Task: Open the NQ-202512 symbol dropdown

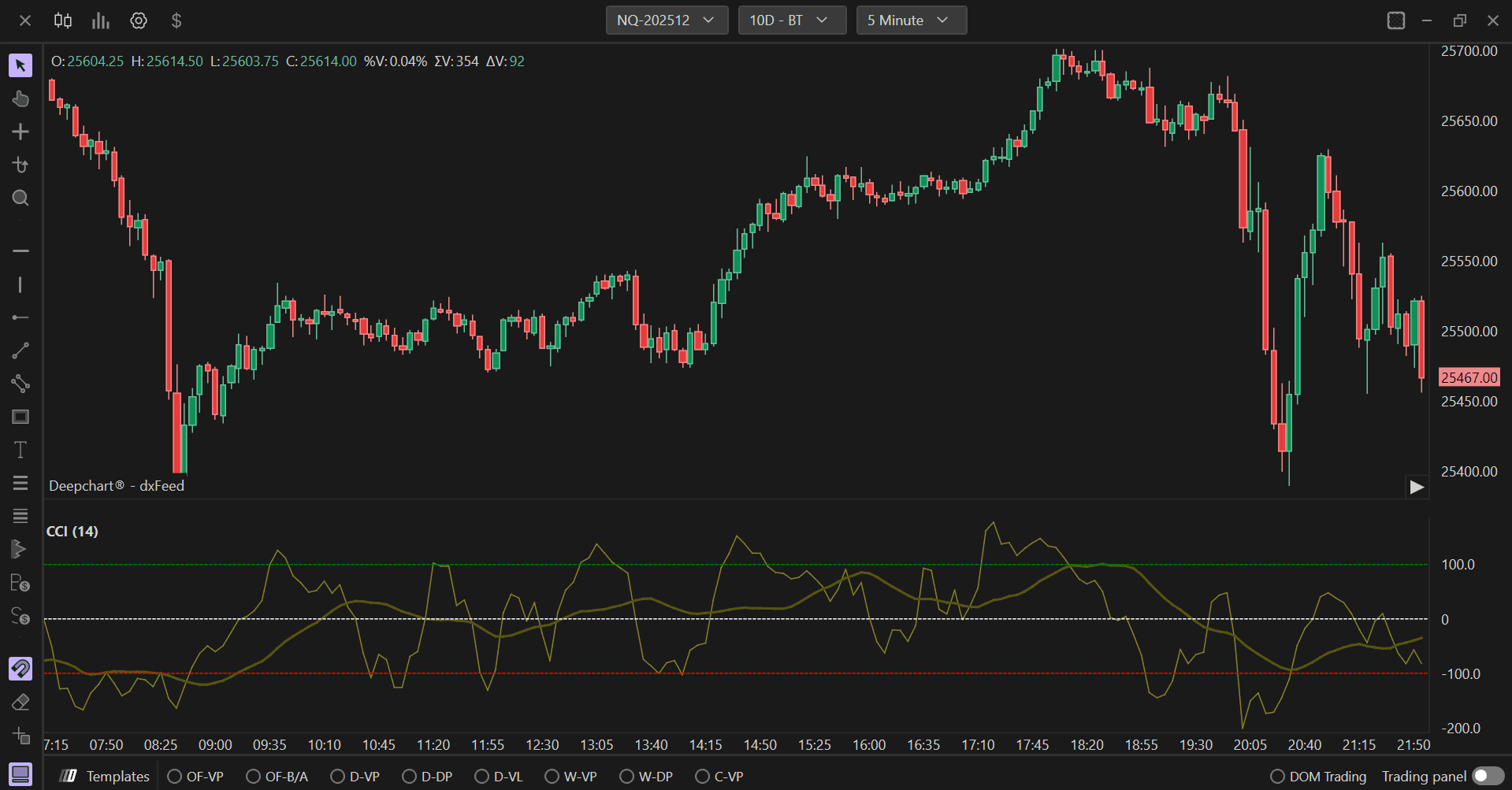Action: (x=667, y=20)
